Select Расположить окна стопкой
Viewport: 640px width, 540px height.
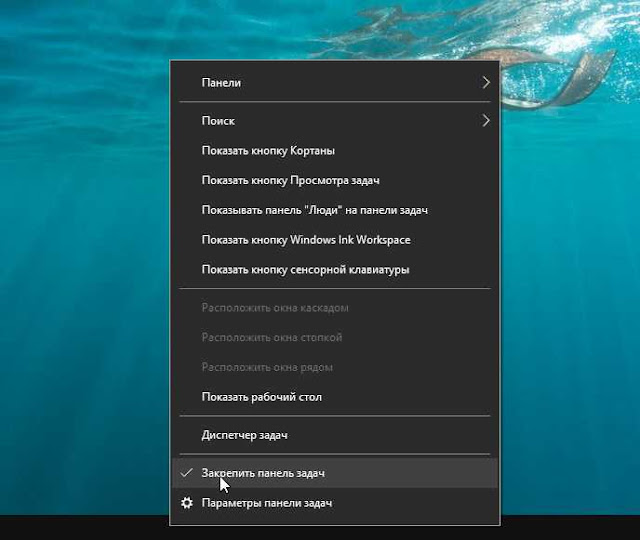[334, 337]
